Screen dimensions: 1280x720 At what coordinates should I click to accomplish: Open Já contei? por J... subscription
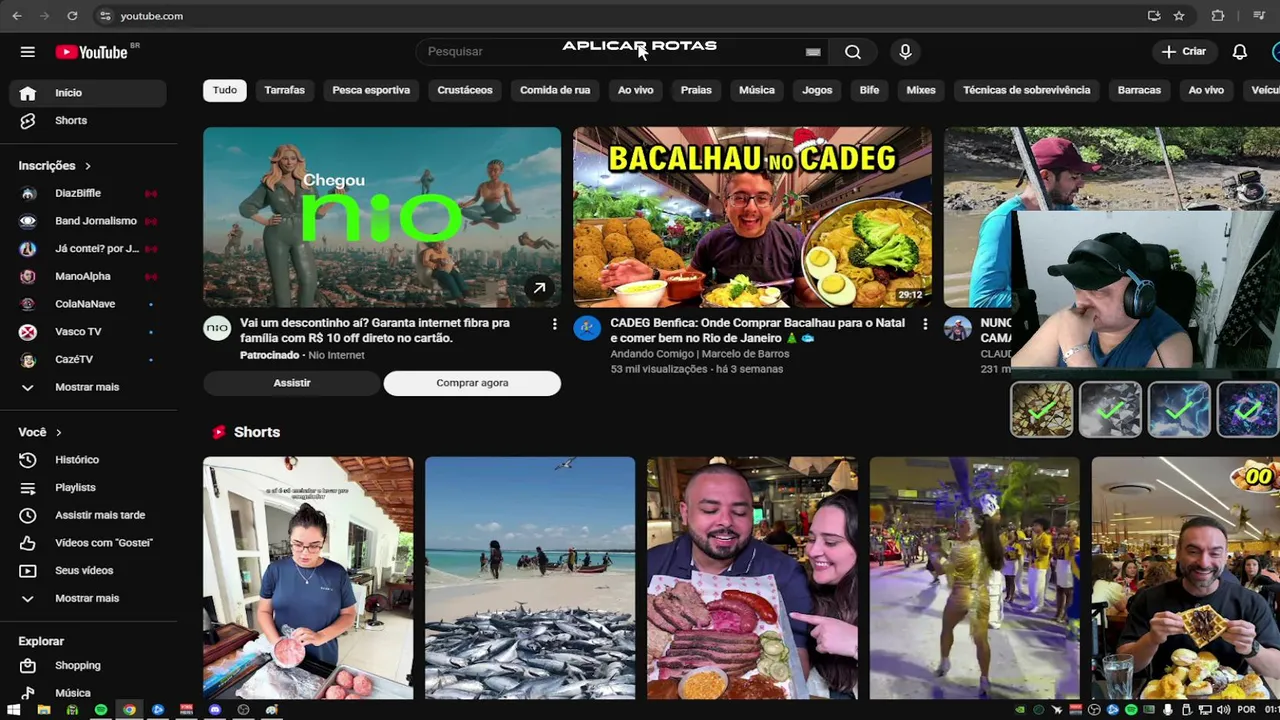[x=88, y=249]
